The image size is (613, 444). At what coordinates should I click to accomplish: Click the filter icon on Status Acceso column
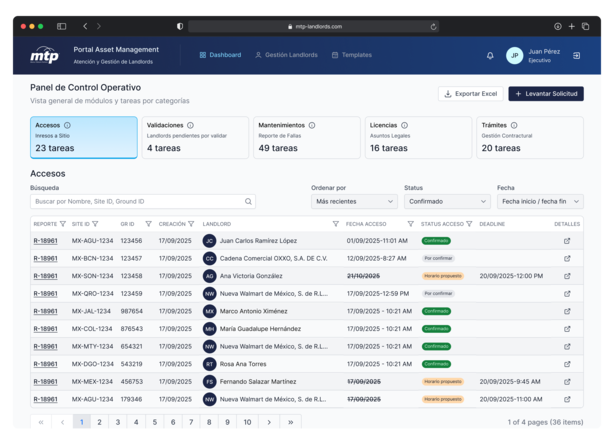coord(471,224)
